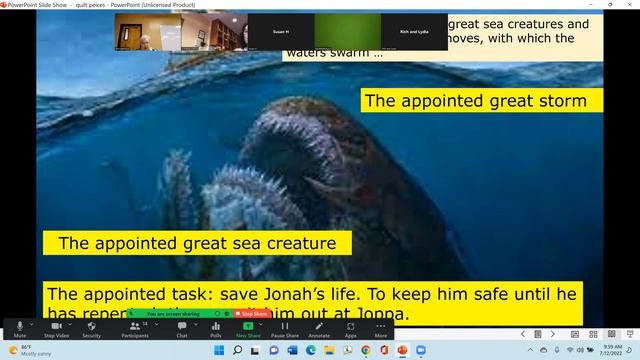Click the OneDrive cloud tray icon
The width and height of the screenshot is (640, 360).
(544, 350)
